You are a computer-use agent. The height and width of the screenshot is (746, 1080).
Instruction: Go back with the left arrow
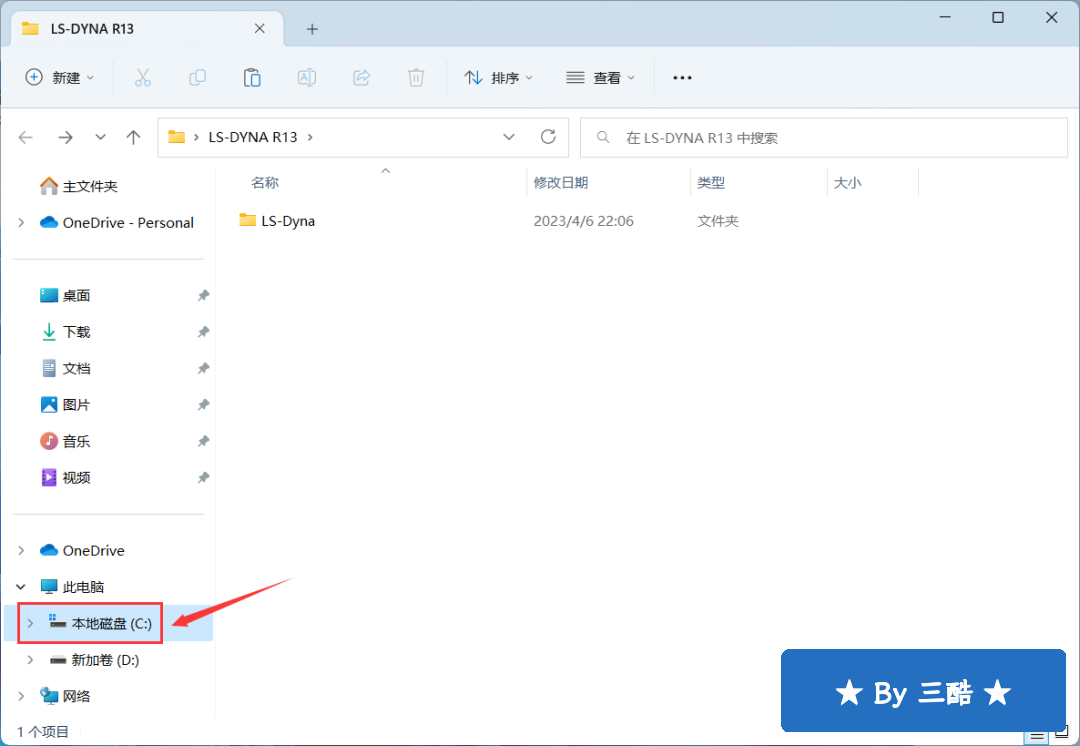point(26,138)
